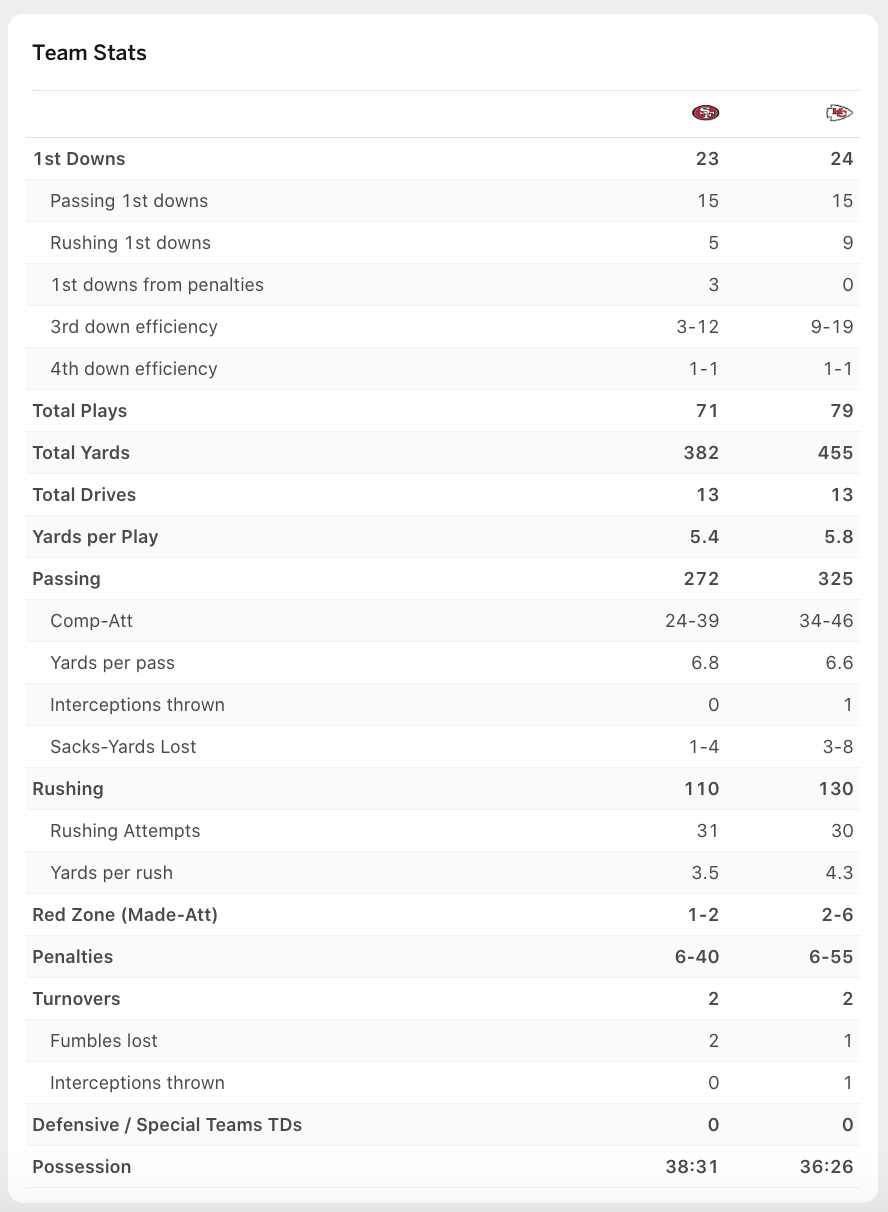Click the Red Zone (Made-Att) label
Screen dimensions: 888x1212
[x=125, y=915]
